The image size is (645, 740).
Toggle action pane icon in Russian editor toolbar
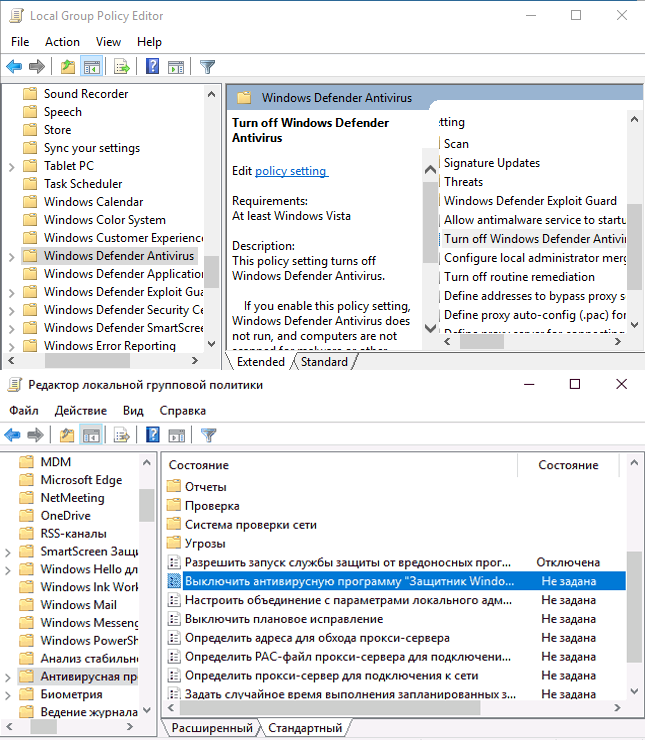pyautogui.click(x=176, y=435)
